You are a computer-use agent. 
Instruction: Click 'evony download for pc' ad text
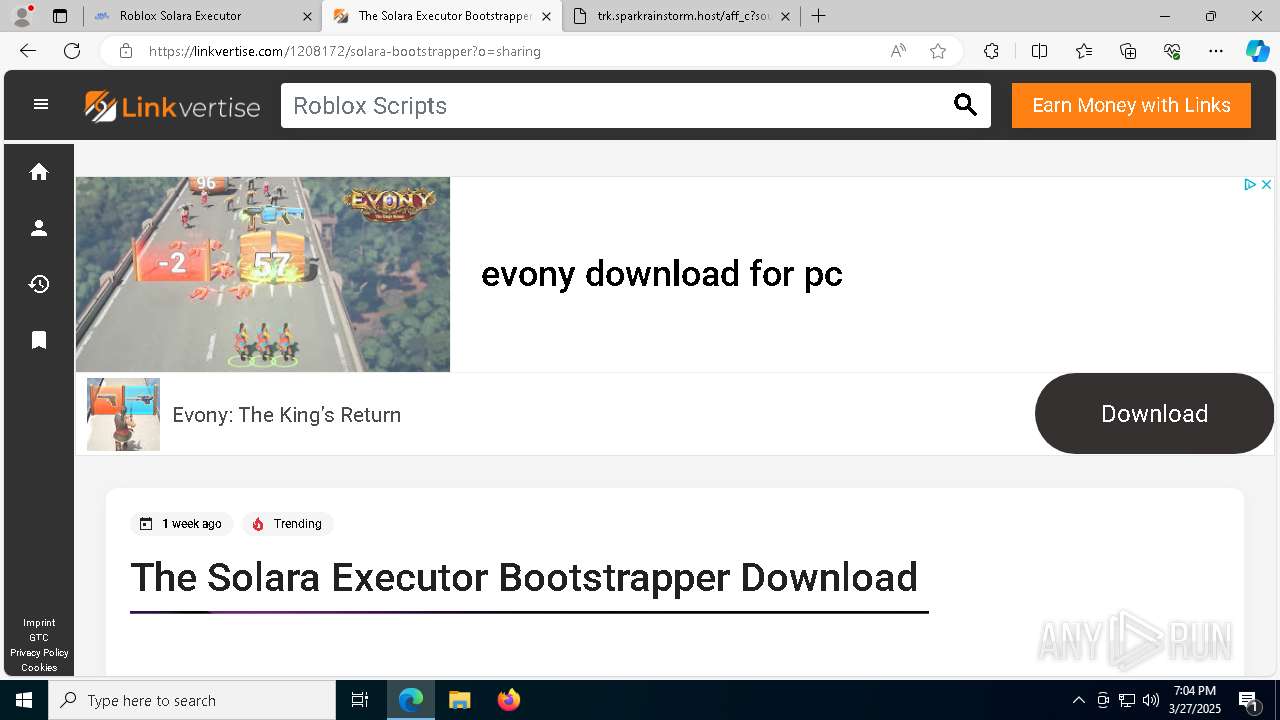[662, 273]
